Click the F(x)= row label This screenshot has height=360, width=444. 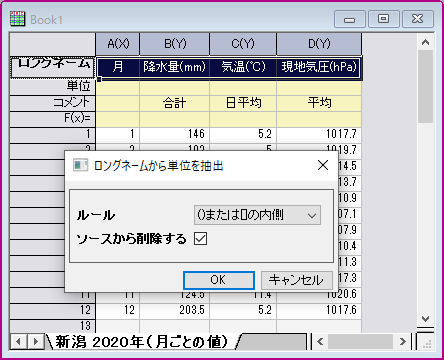pos(53,119)
